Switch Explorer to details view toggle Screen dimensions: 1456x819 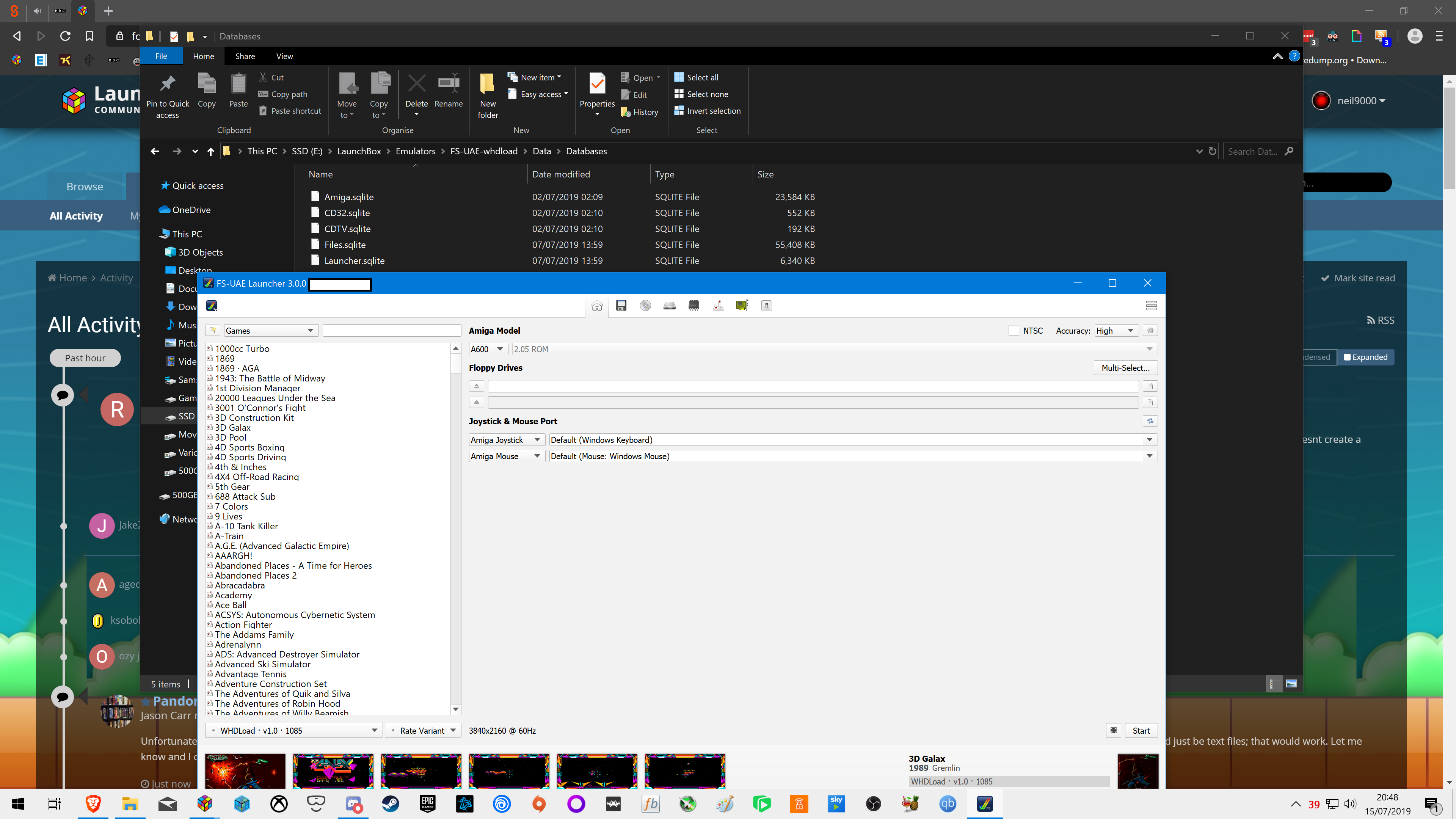1274,684
